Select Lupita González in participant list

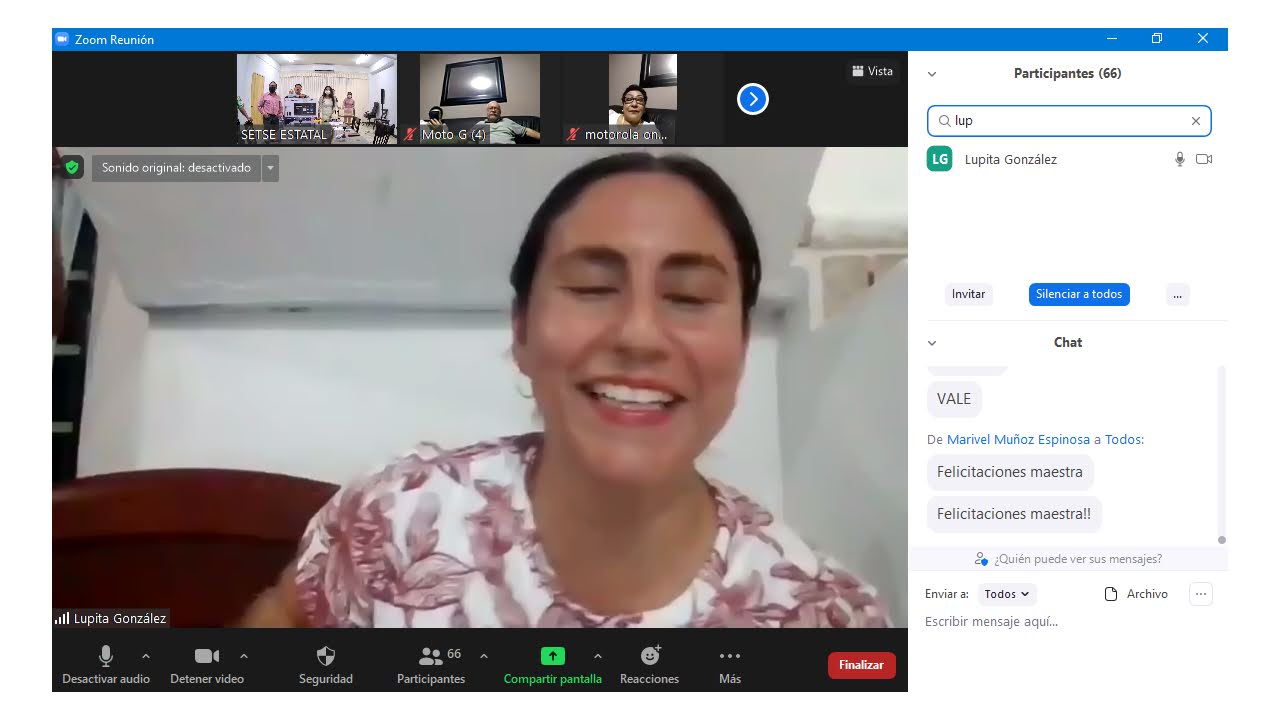pyautogui.click(x=1069, y=159)
